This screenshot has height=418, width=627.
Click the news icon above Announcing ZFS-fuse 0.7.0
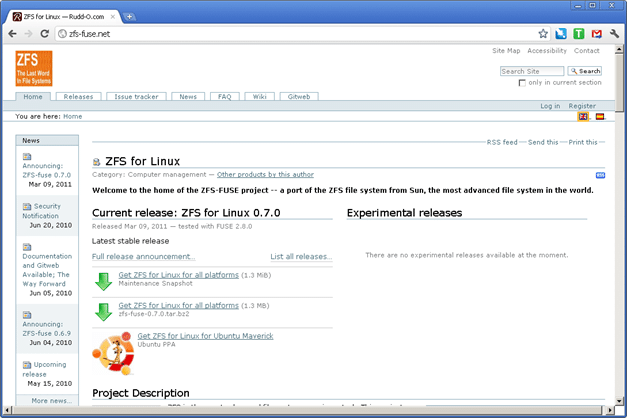27,156
